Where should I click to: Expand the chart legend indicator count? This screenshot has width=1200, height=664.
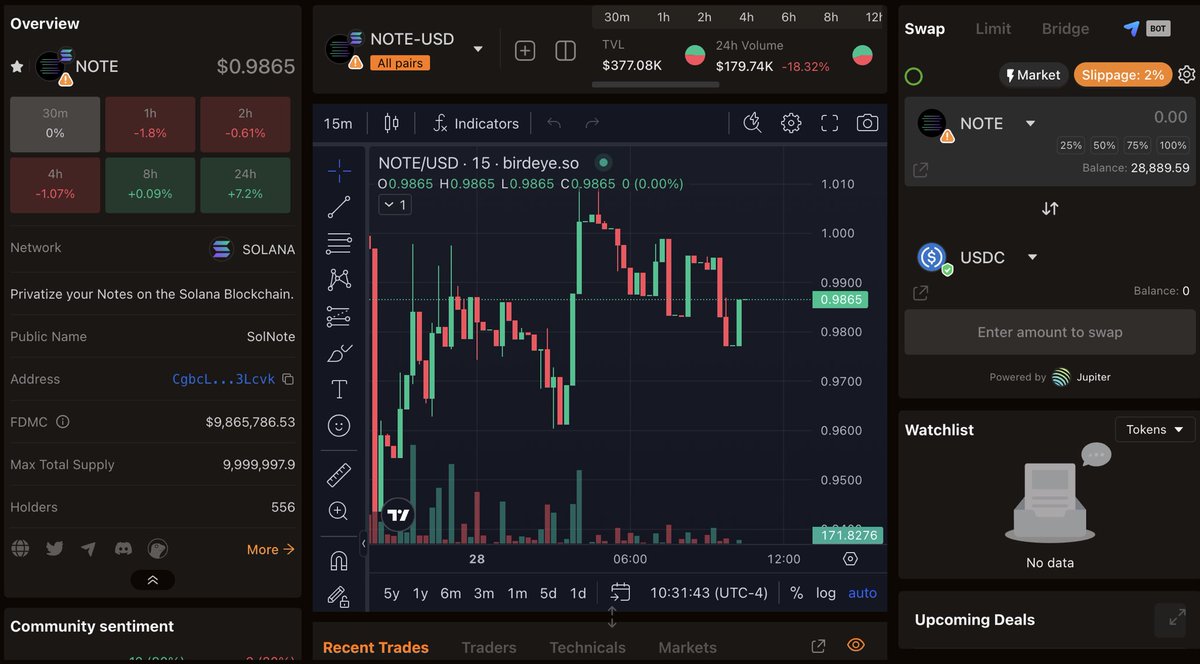[x=394, y=205]
